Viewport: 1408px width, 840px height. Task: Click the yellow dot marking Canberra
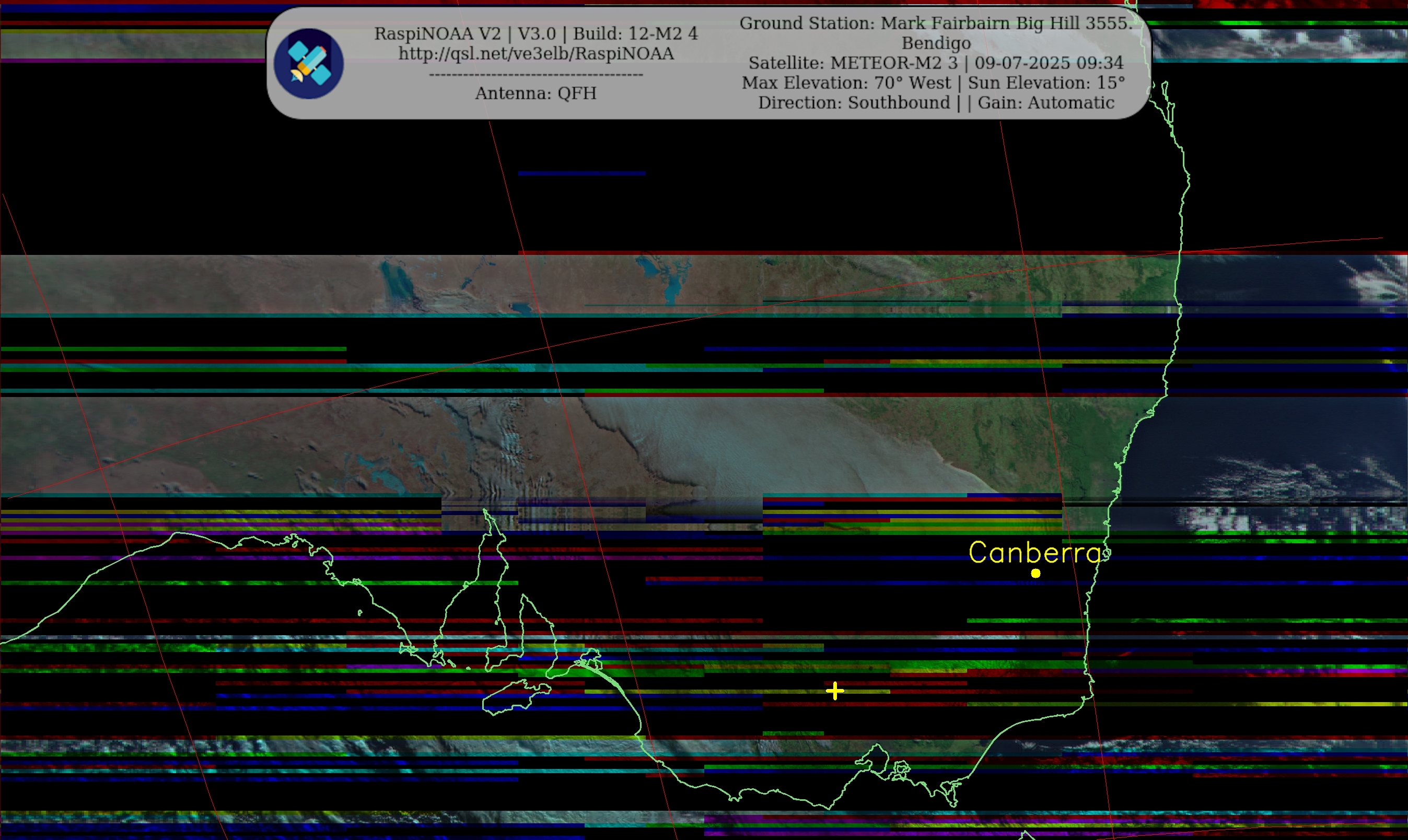(1035, 574)
